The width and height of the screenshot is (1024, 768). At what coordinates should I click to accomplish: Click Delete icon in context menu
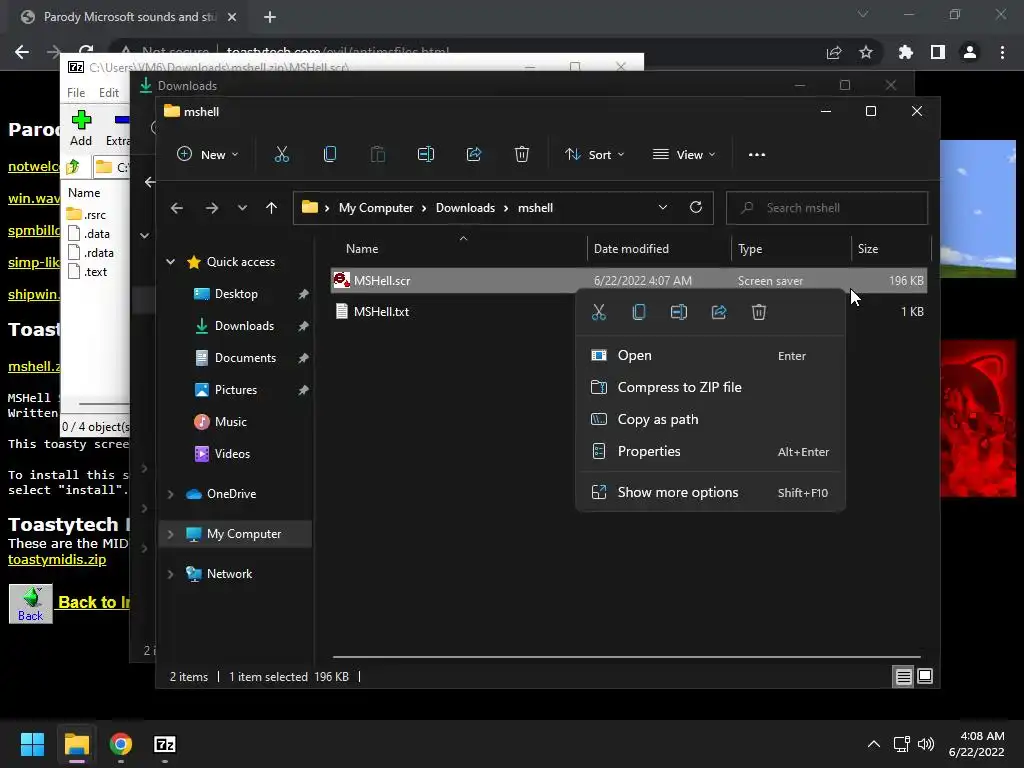coord(759,312)
